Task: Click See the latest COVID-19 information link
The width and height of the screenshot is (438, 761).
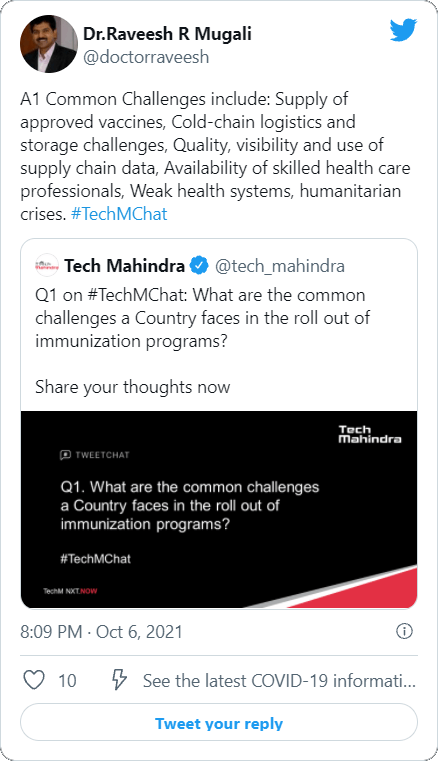Action: click(x=279, y=680)
